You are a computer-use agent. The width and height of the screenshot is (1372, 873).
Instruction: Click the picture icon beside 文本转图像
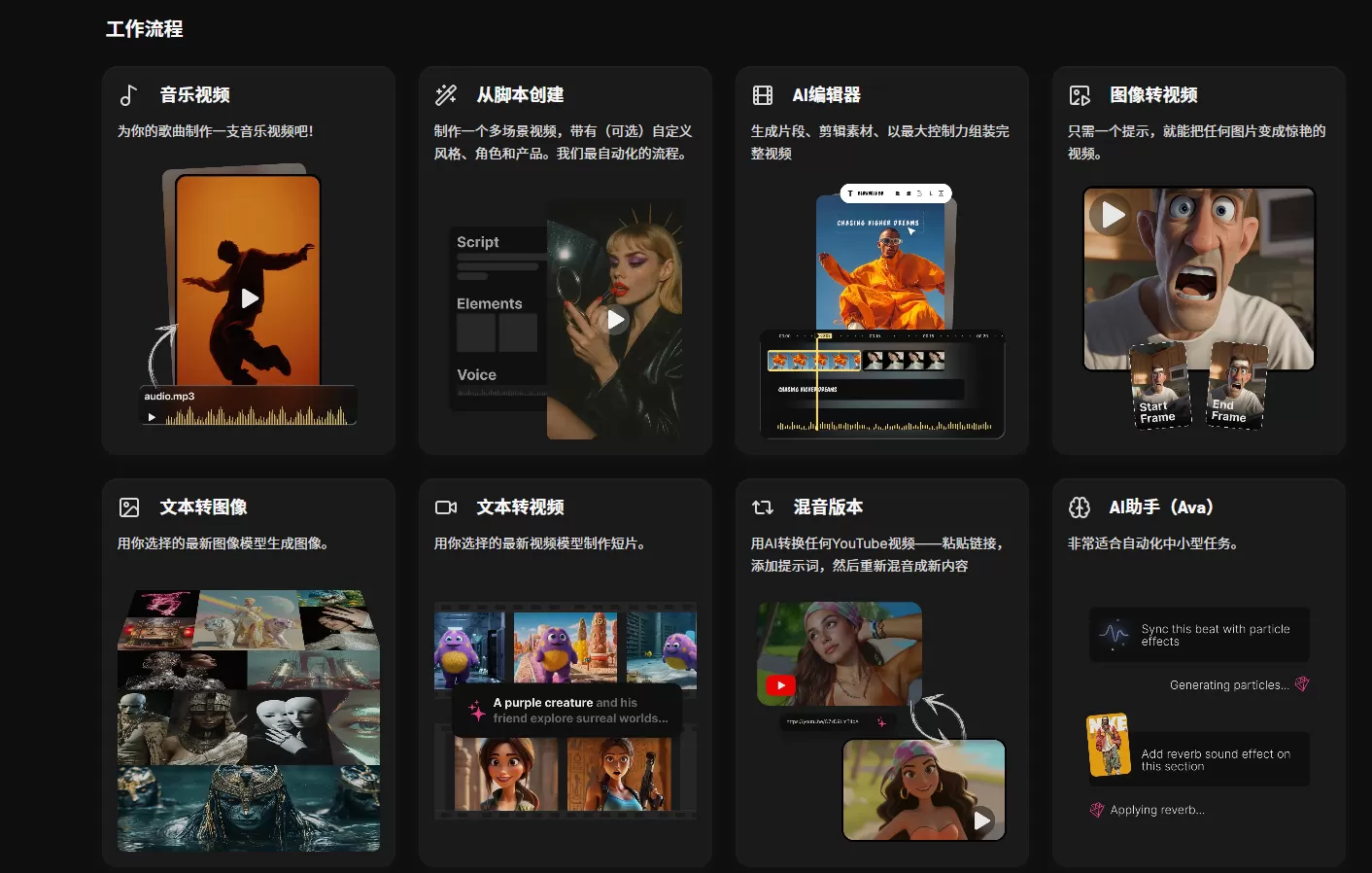(x=127, y=506)
